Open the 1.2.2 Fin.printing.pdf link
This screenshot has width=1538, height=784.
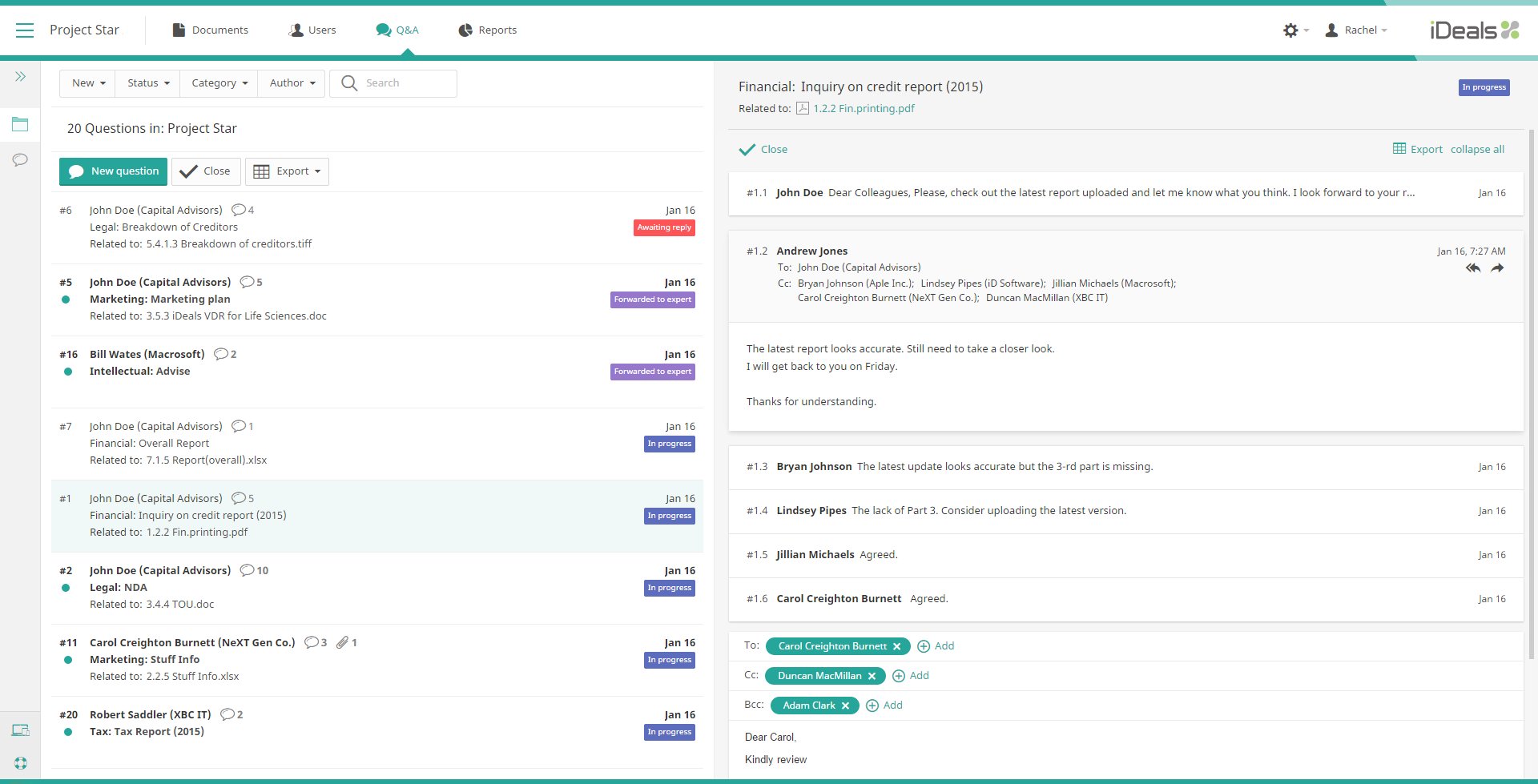863,109
